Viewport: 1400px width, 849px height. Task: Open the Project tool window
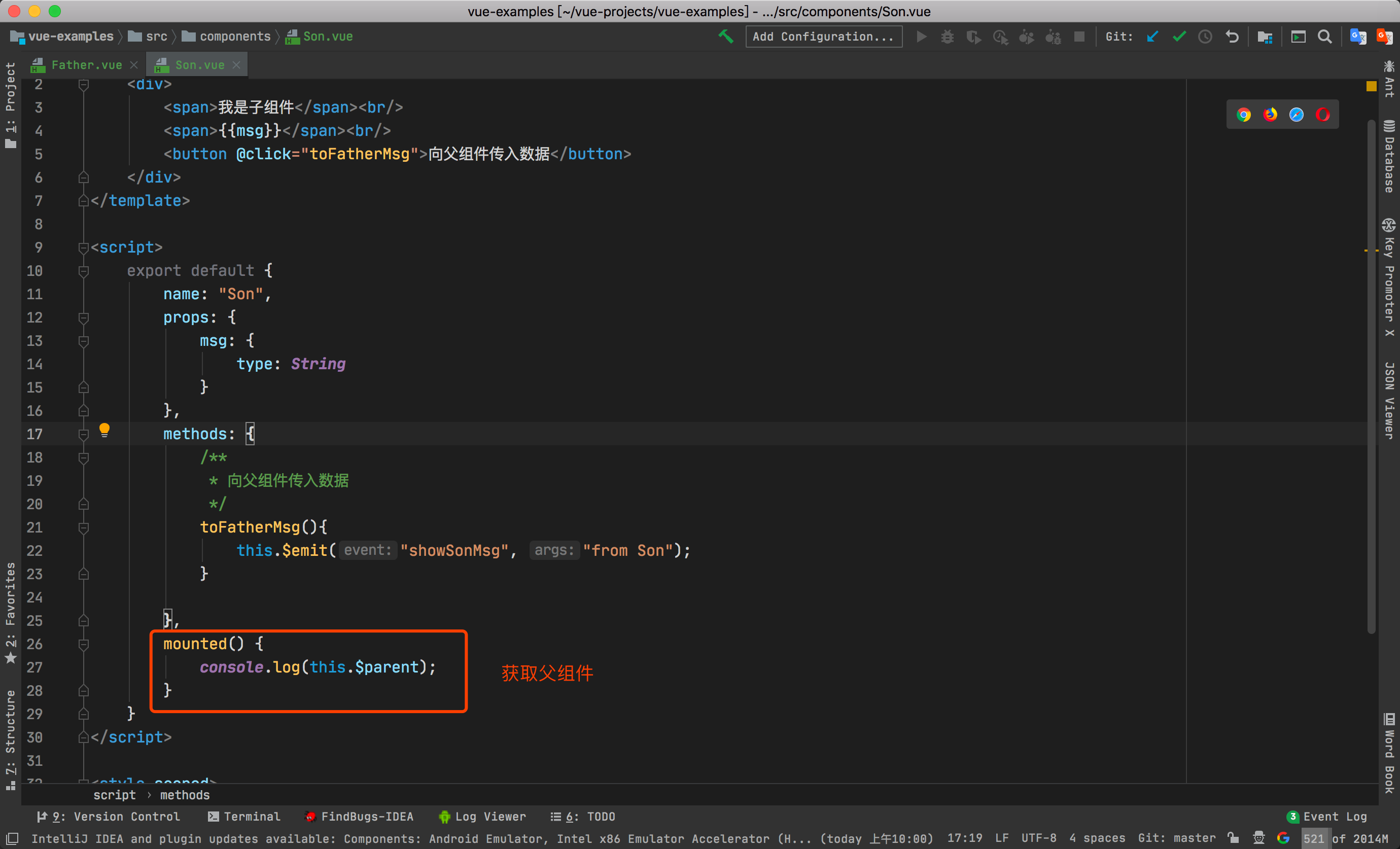tap(10, 105)
